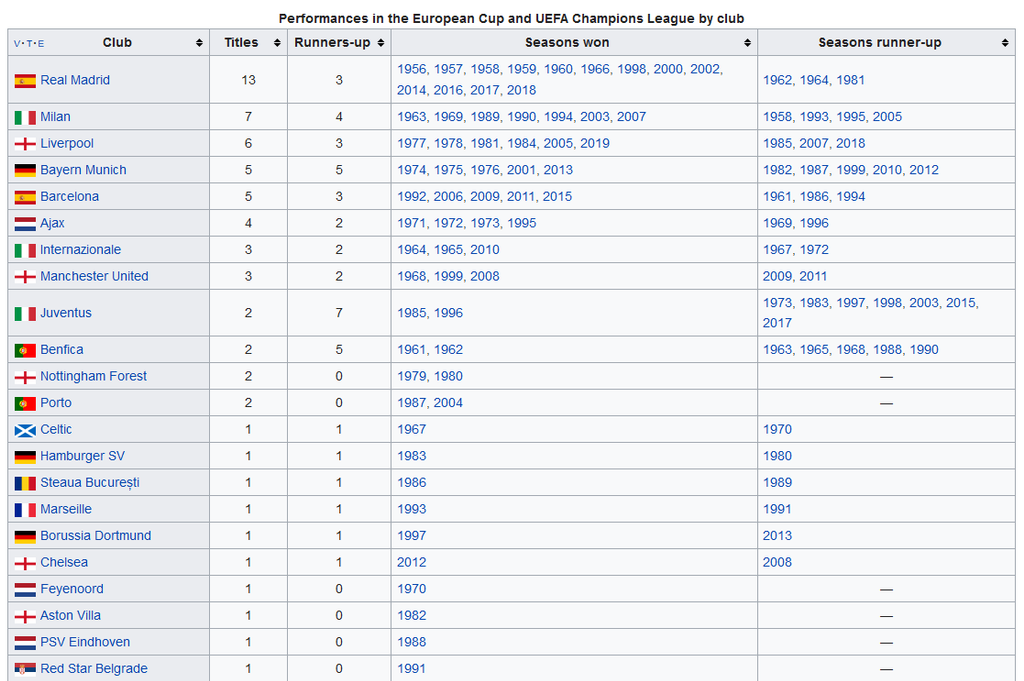Open the Benfica club link
Screen dimensions: 1024x681
62,349
